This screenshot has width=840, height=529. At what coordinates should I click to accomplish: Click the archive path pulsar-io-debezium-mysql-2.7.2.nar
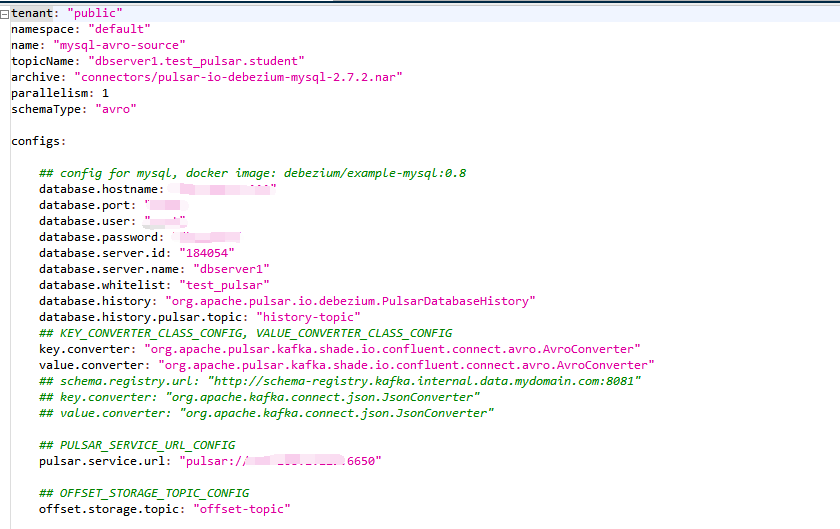[x=238, y=77]
